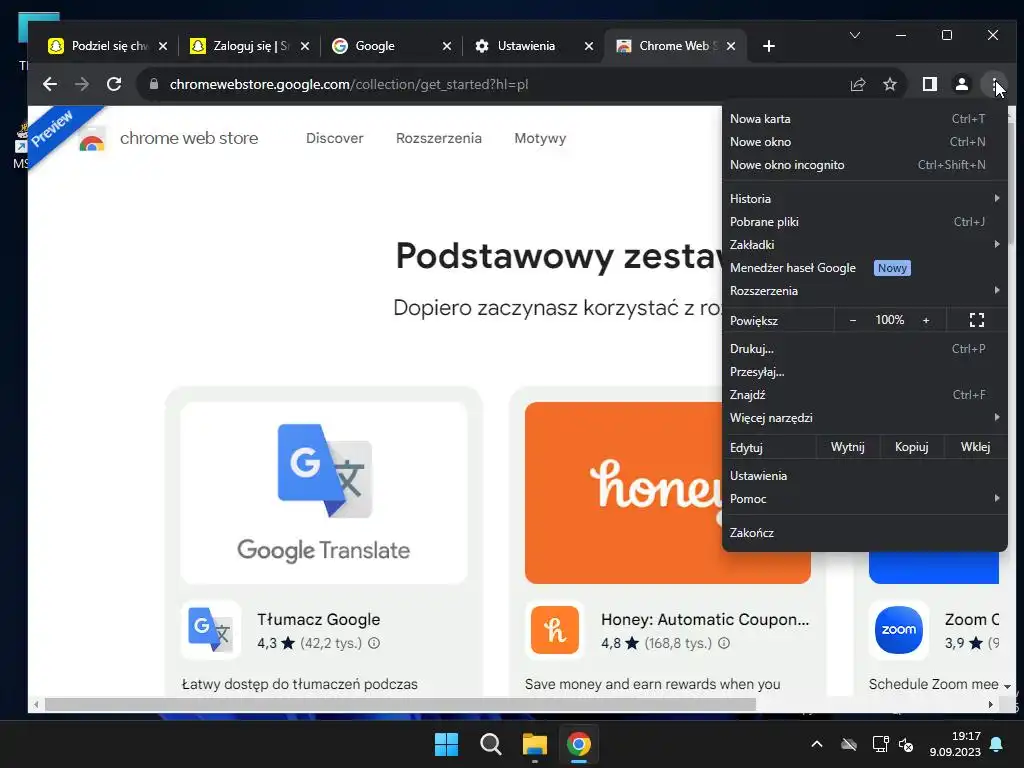
Task: Open the side panel icon
Action: (x=929, y=84)
